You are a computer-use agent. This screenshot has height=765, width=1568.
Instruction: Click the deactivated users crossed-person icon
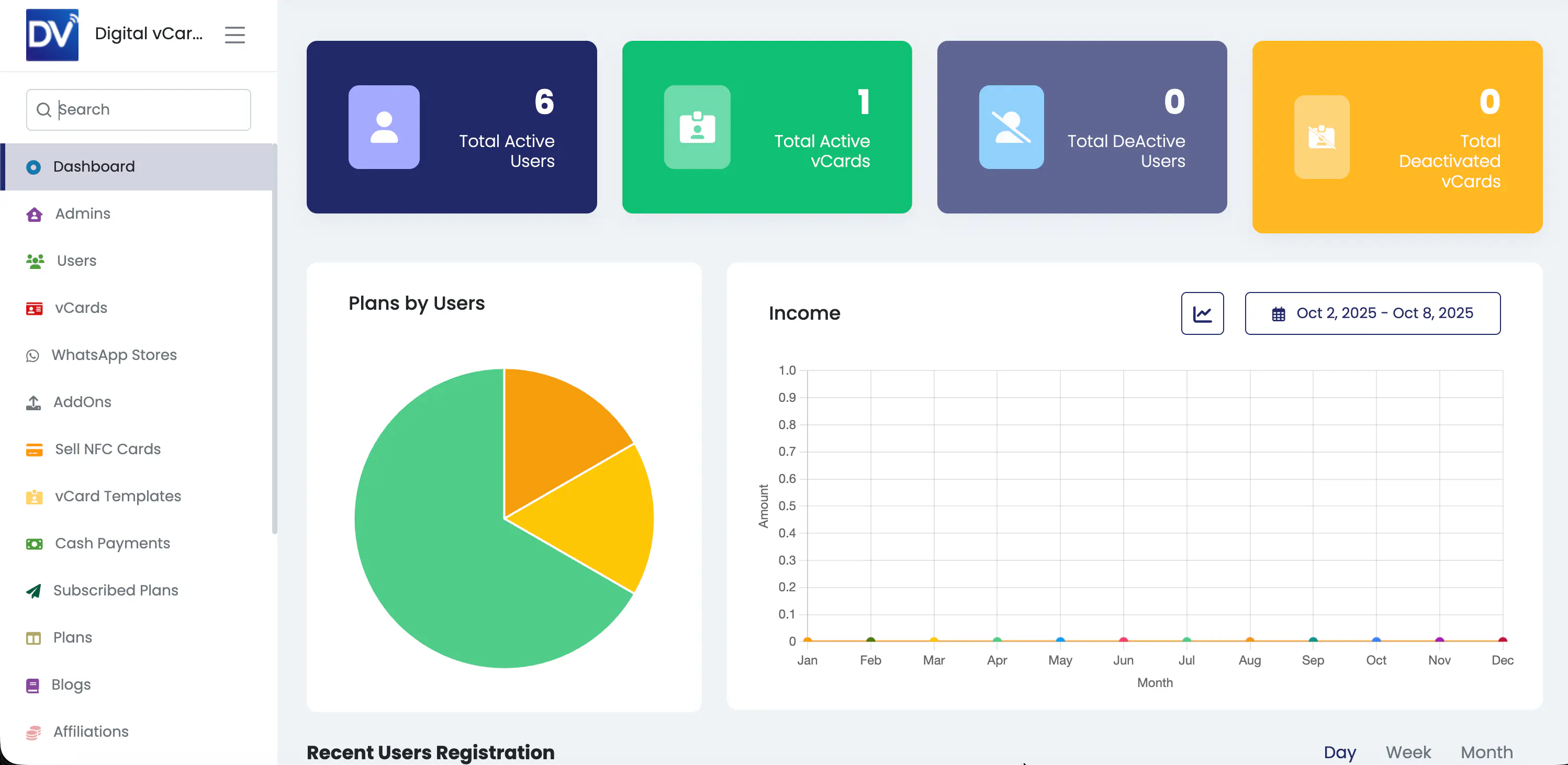(1011, 127)
